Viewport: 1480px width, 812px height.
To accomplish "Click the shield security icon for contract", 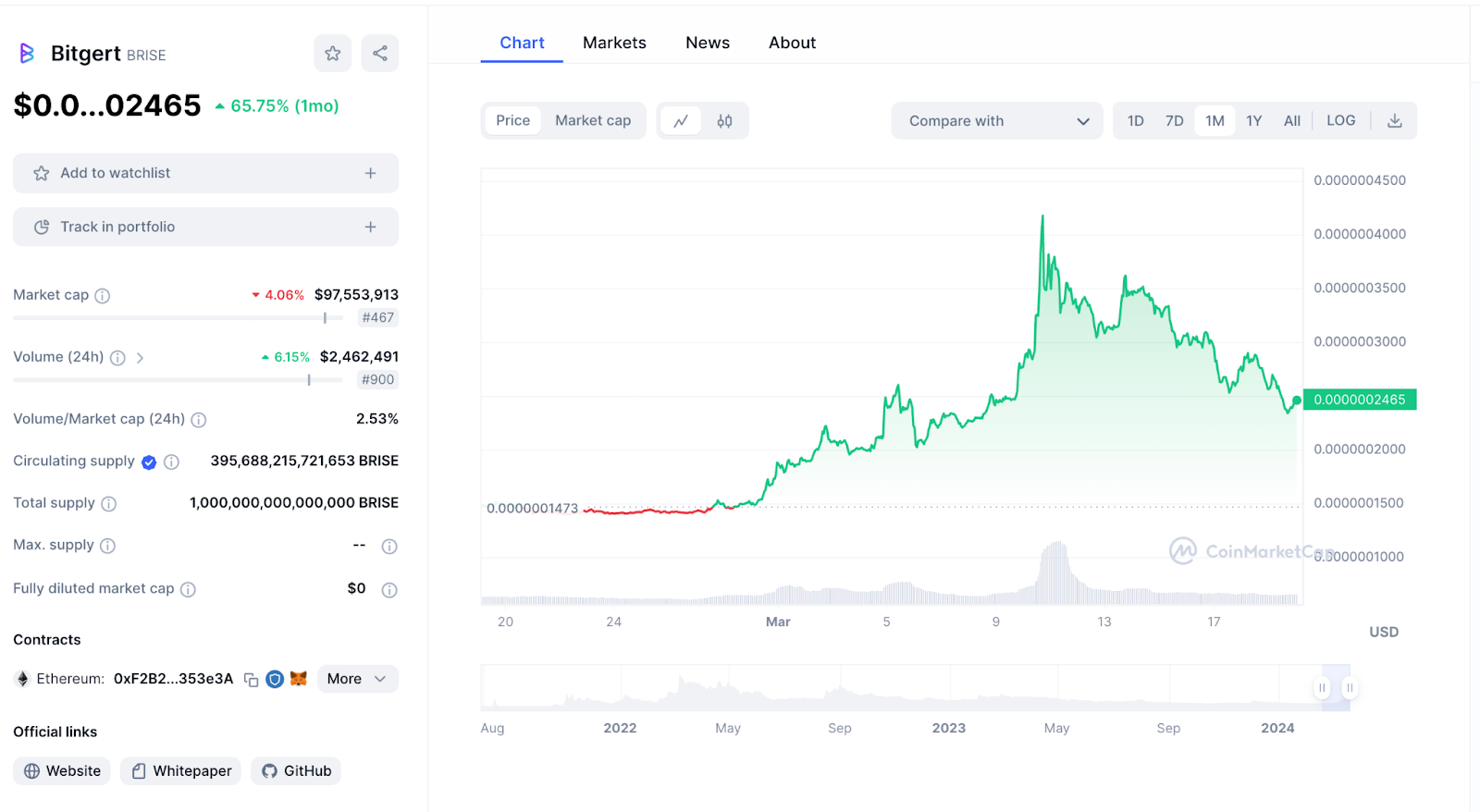I will 275,679.
